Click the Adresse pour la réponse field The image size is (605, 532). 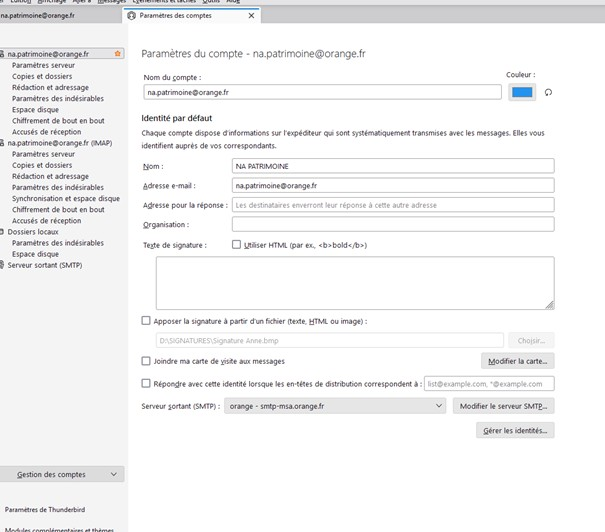tap(393, 205)
